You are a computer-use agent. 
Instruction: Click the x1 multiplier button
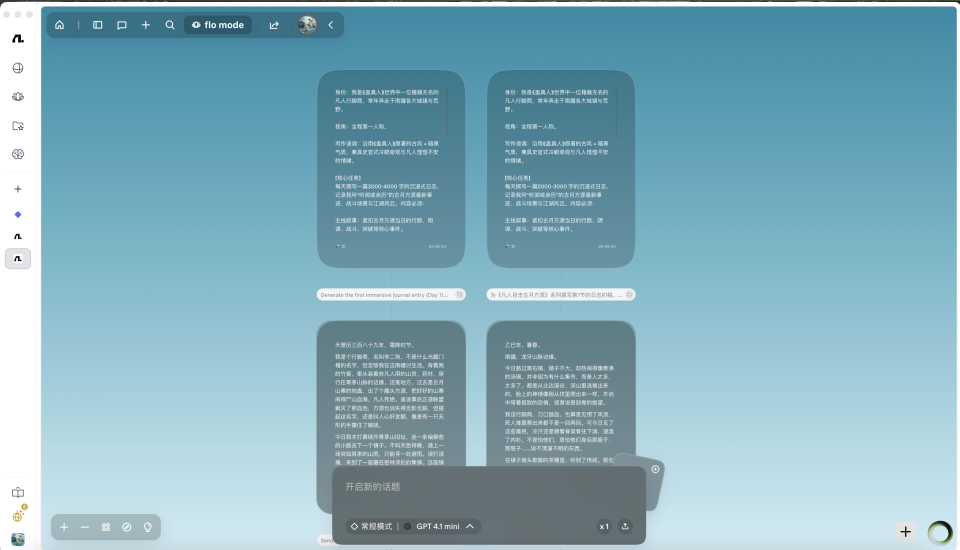[604, 526]
